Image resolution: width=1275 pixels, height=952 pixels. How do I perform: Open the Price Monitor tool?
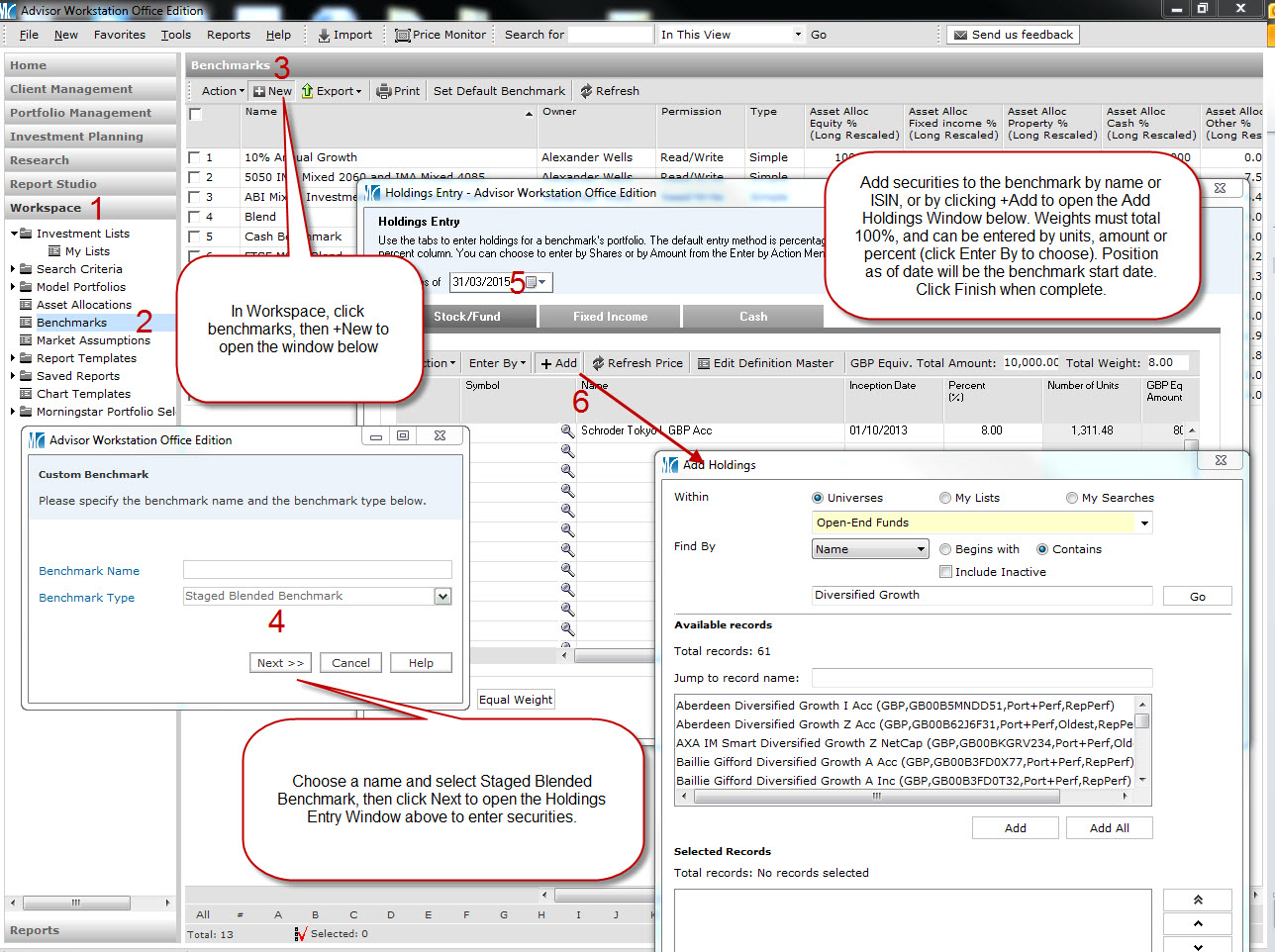(x=402, y=35)
